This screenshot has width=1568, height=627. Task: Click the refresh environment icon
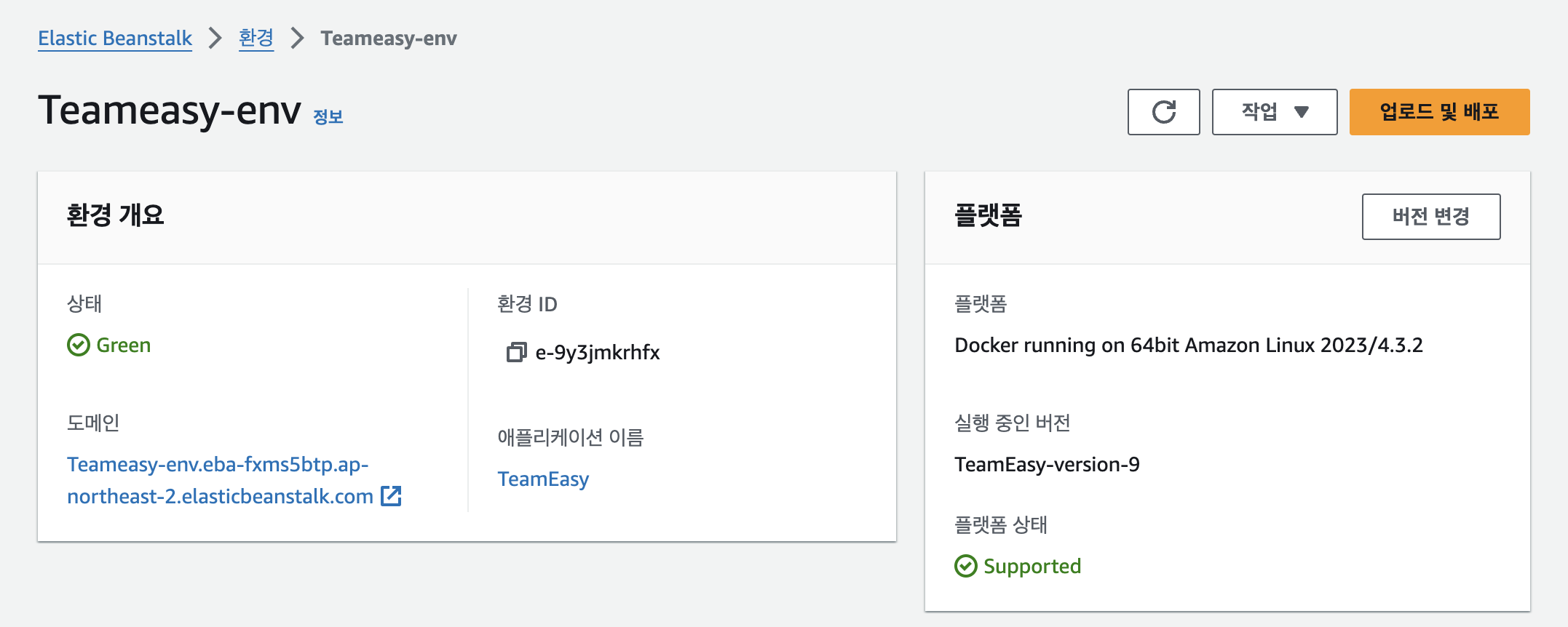coord(1163,111)
